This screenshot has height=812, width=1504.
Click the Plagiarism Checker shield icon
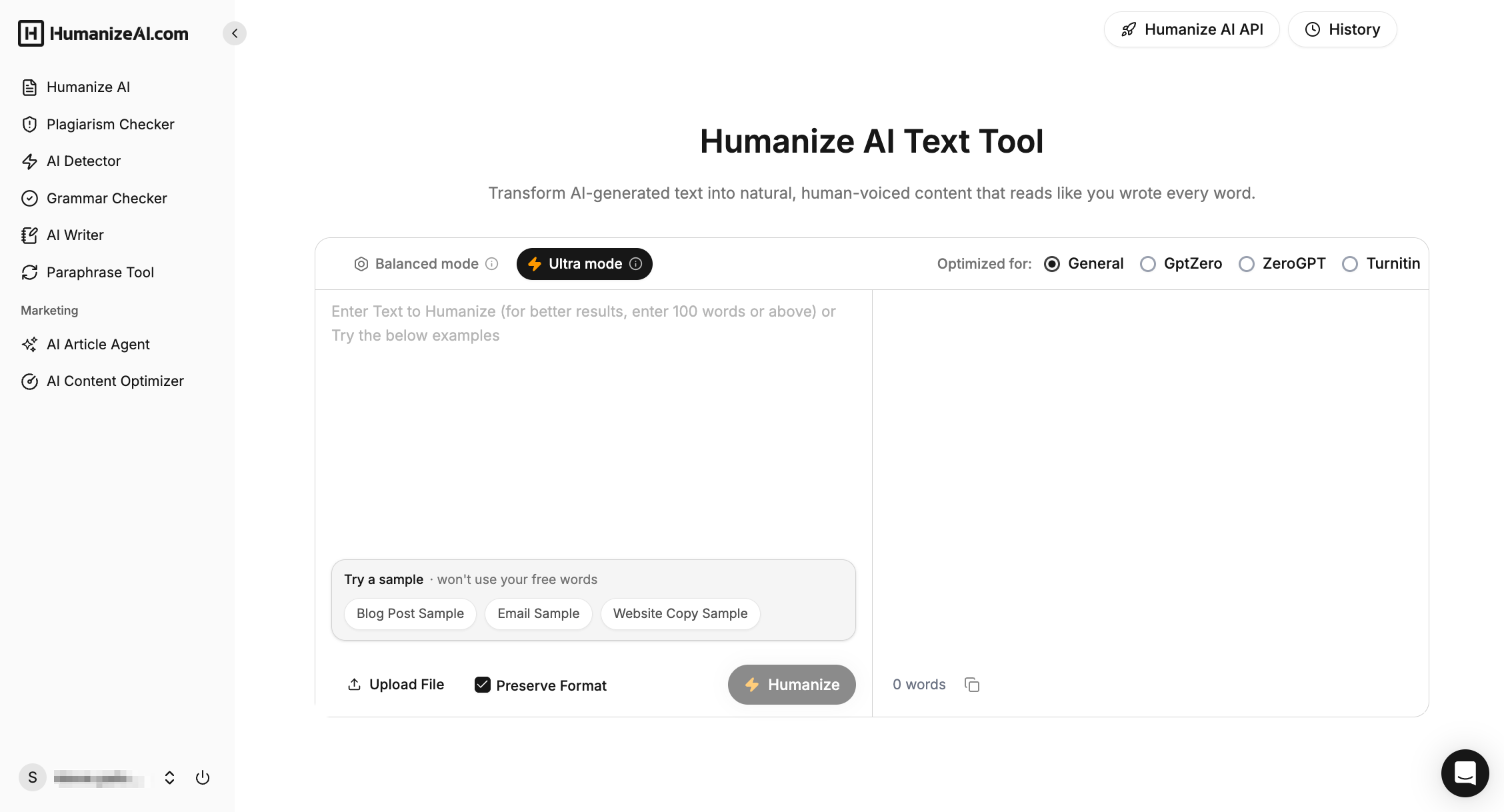point(29,125)
